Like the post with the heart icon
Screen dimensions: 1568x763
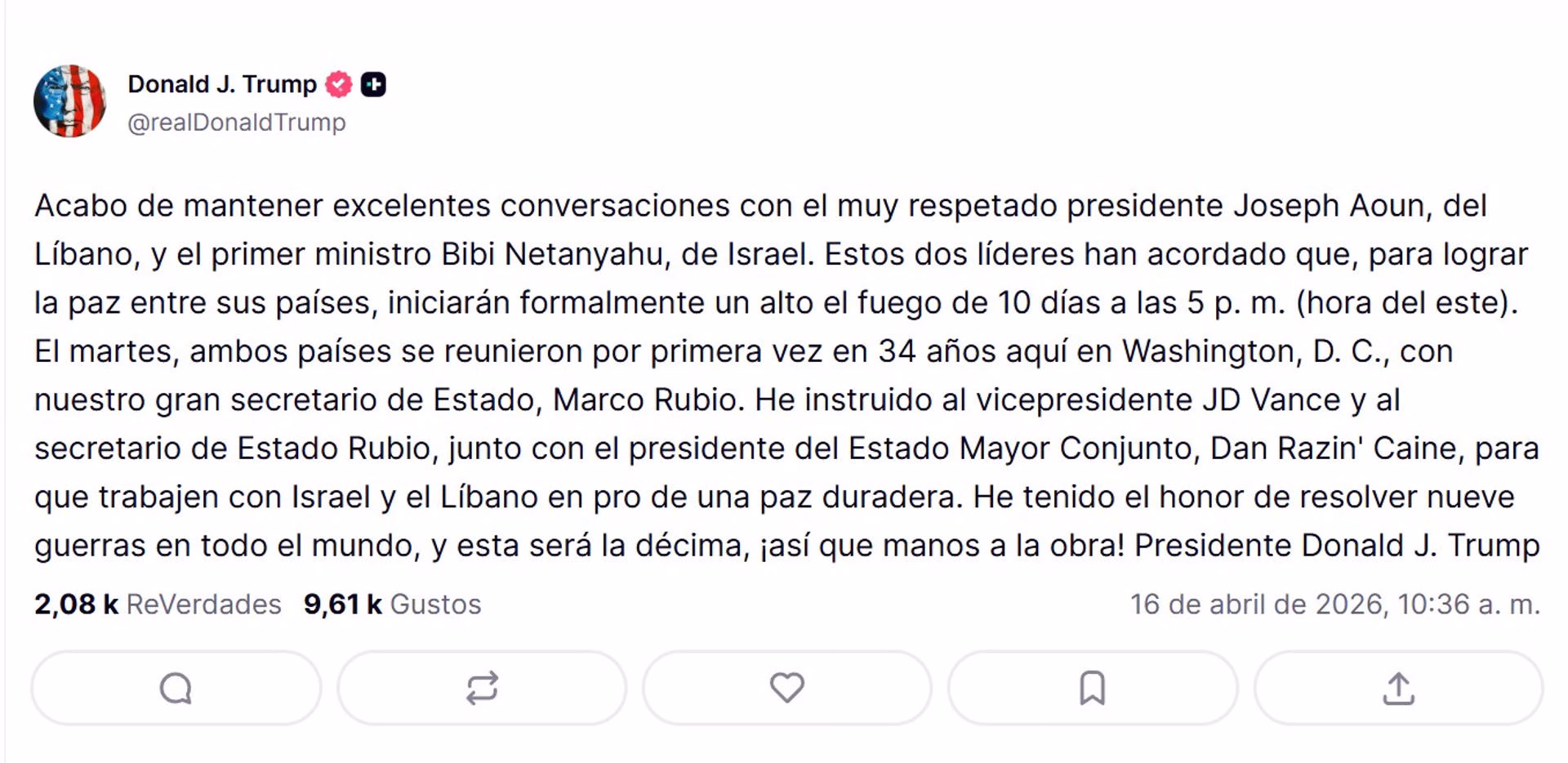coord(787,688)
